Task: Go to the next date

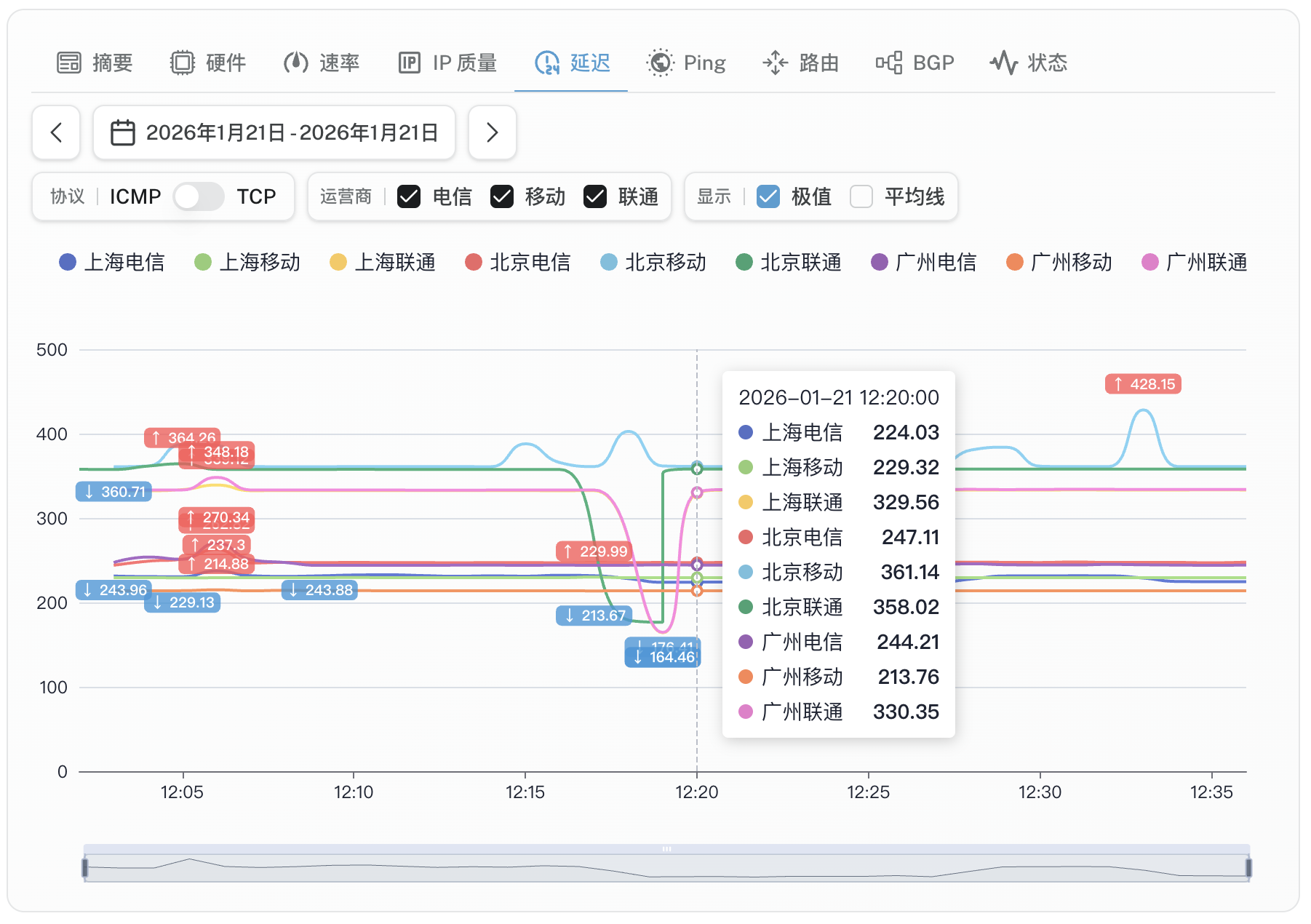Action: pos(493,132)
